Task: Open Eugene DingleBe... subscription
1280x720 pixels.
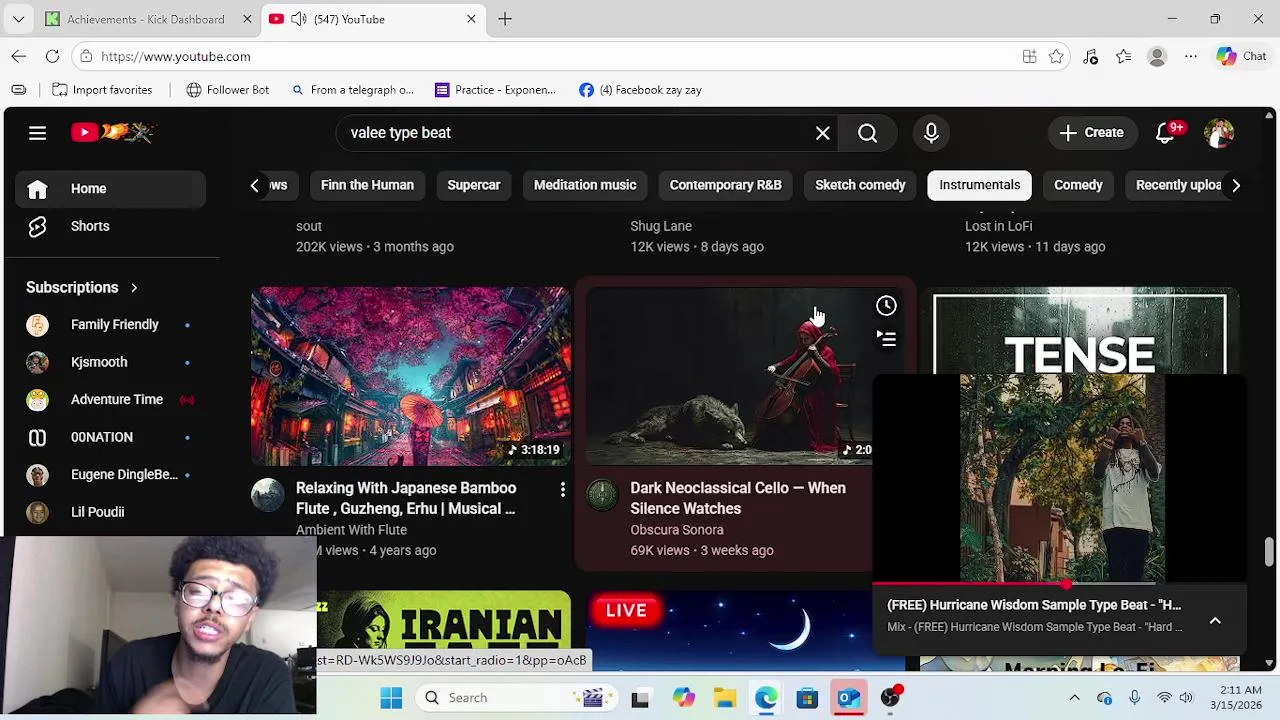Action: pos(110,474)
